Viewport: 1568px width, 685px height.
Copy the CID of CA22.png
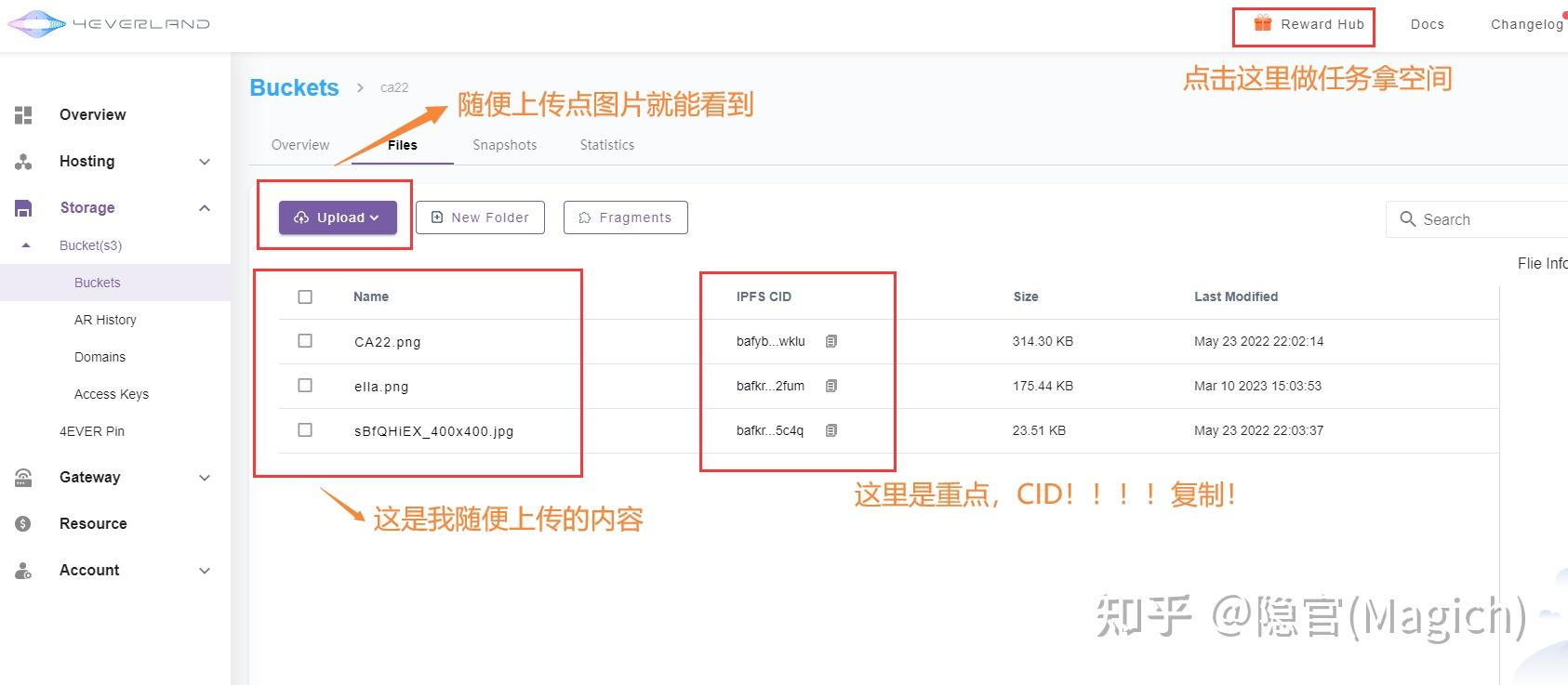point(831,341)
